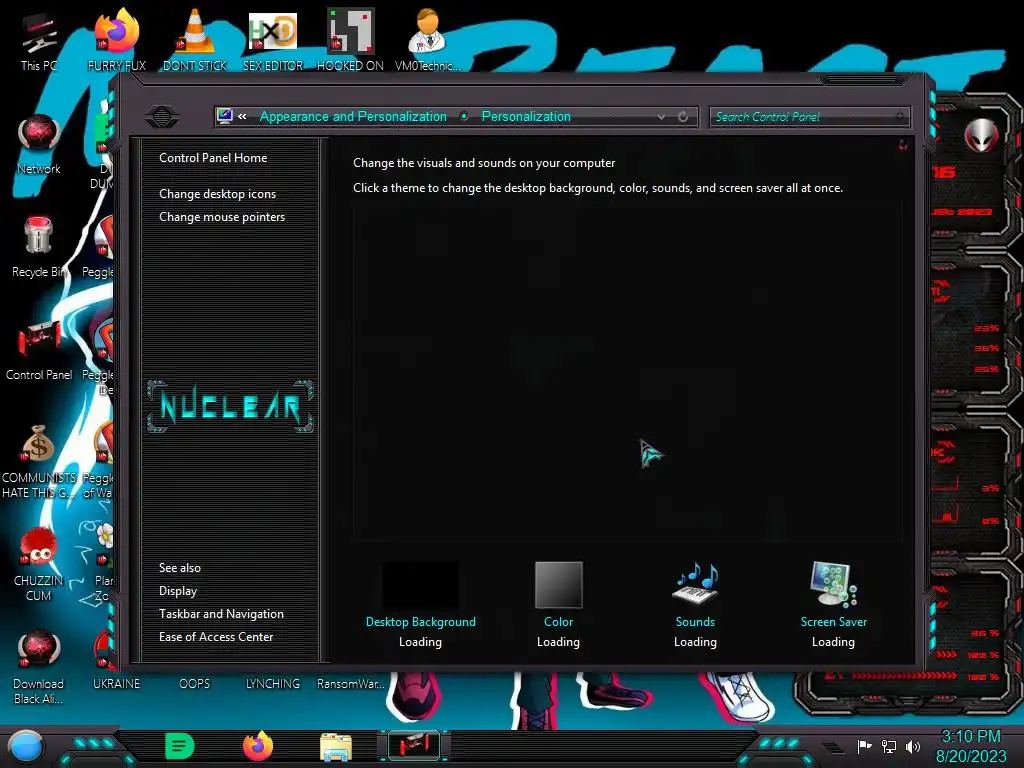Open the Start orb

25,747
